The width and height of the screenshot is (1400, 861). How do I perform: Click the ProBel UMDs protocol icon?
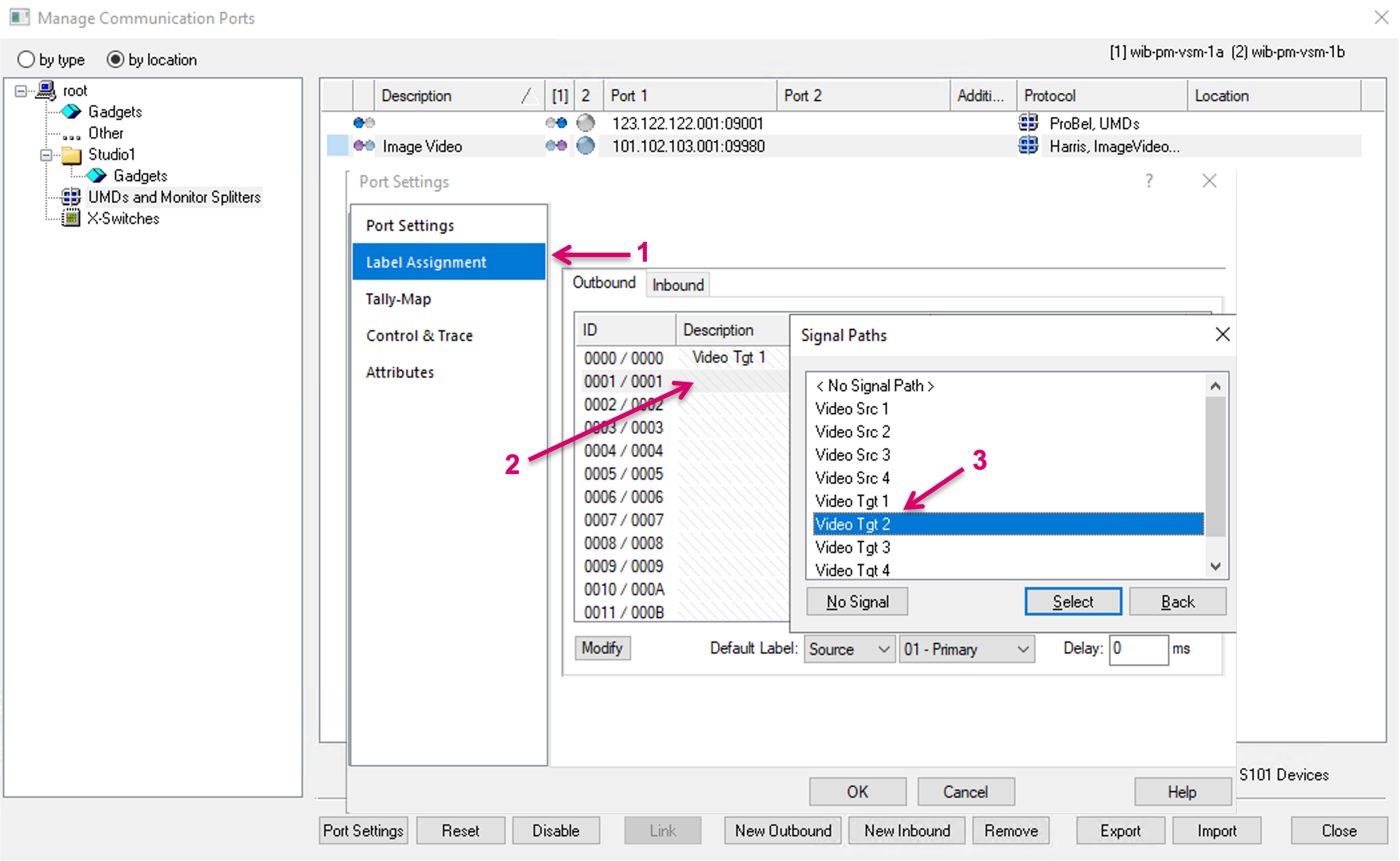(x=1028, y=123)
